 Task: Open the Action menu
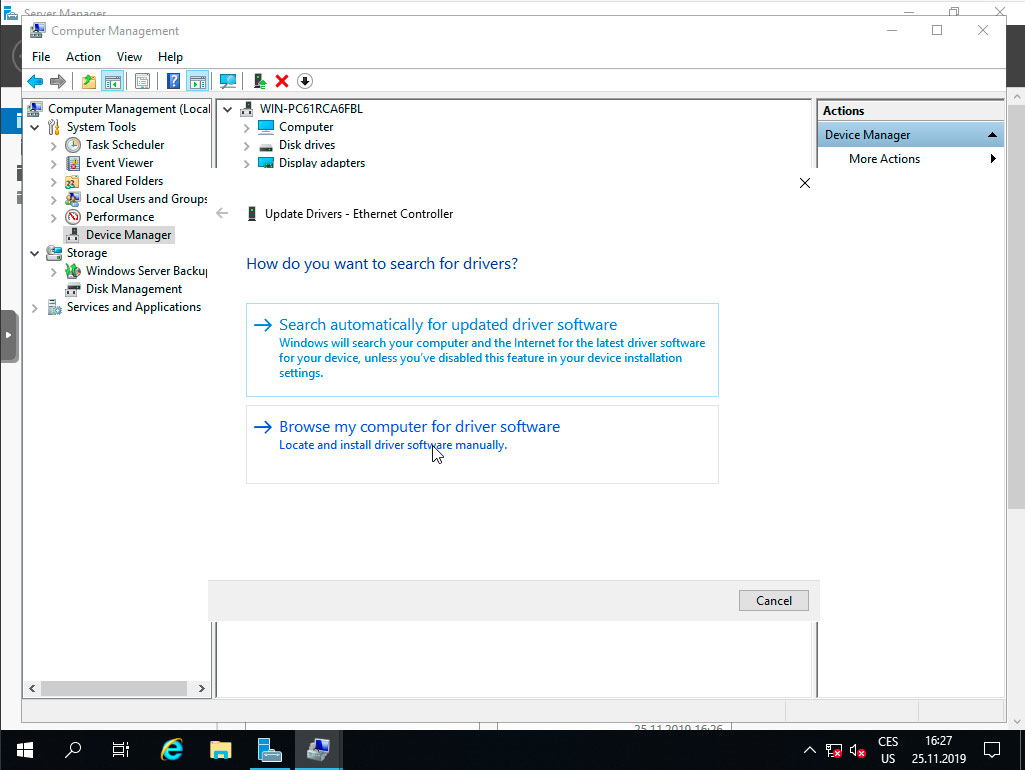point(83,57)
